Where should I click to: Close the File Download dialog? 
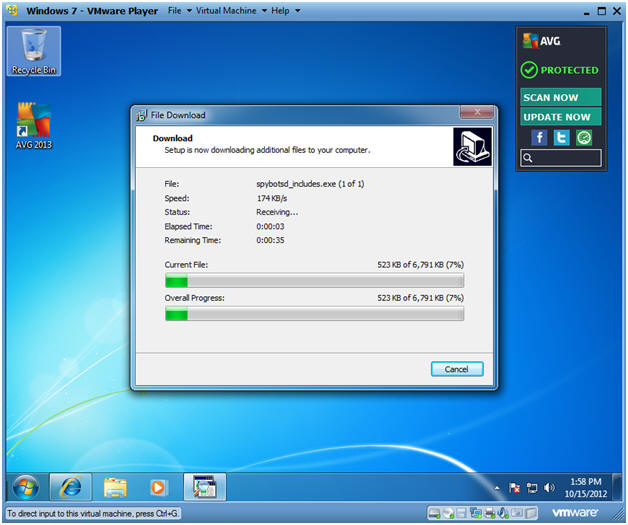(x=477, y=113)
